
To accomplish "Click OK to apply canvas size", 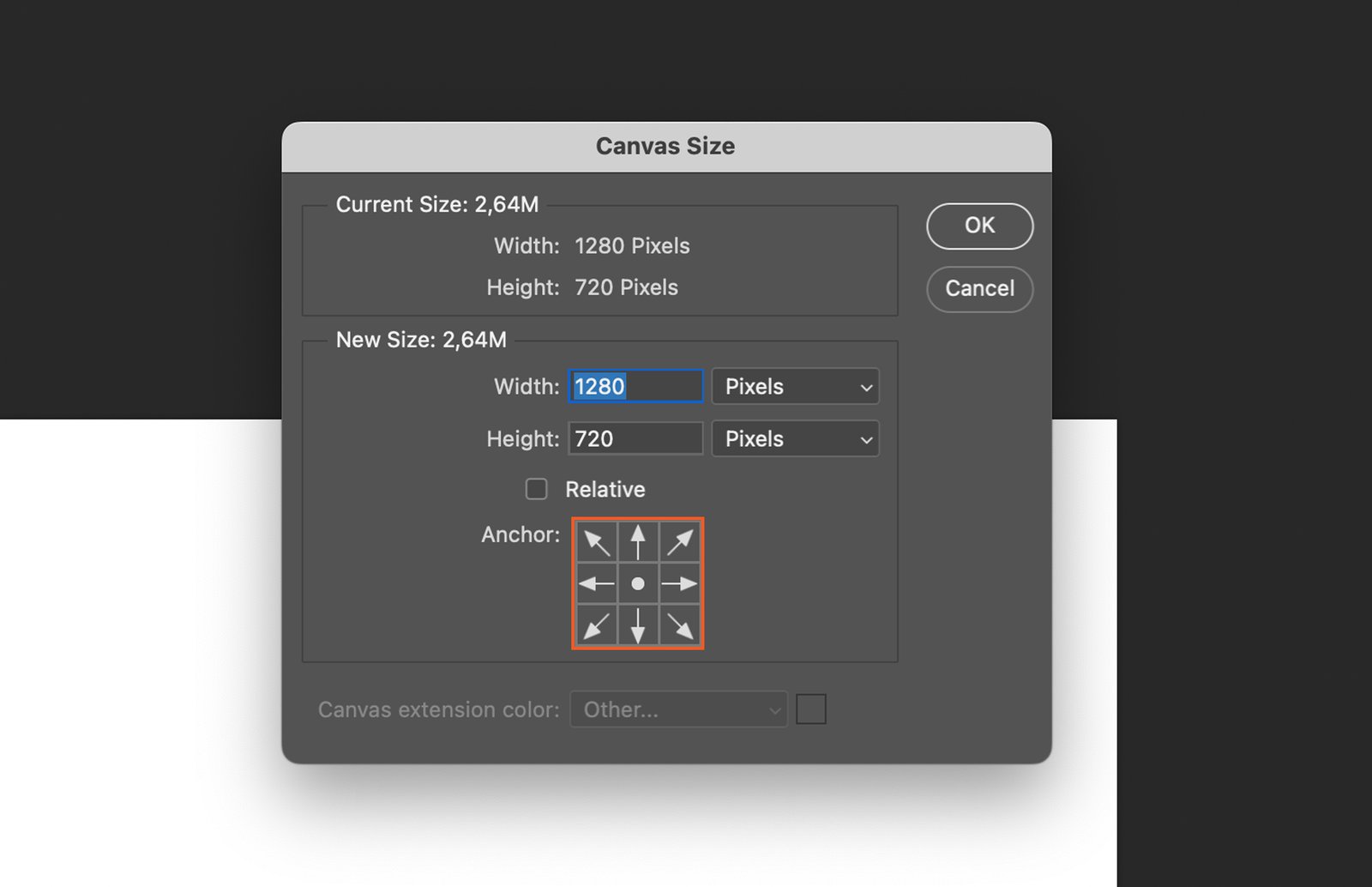I will click(x=979, y=226).
